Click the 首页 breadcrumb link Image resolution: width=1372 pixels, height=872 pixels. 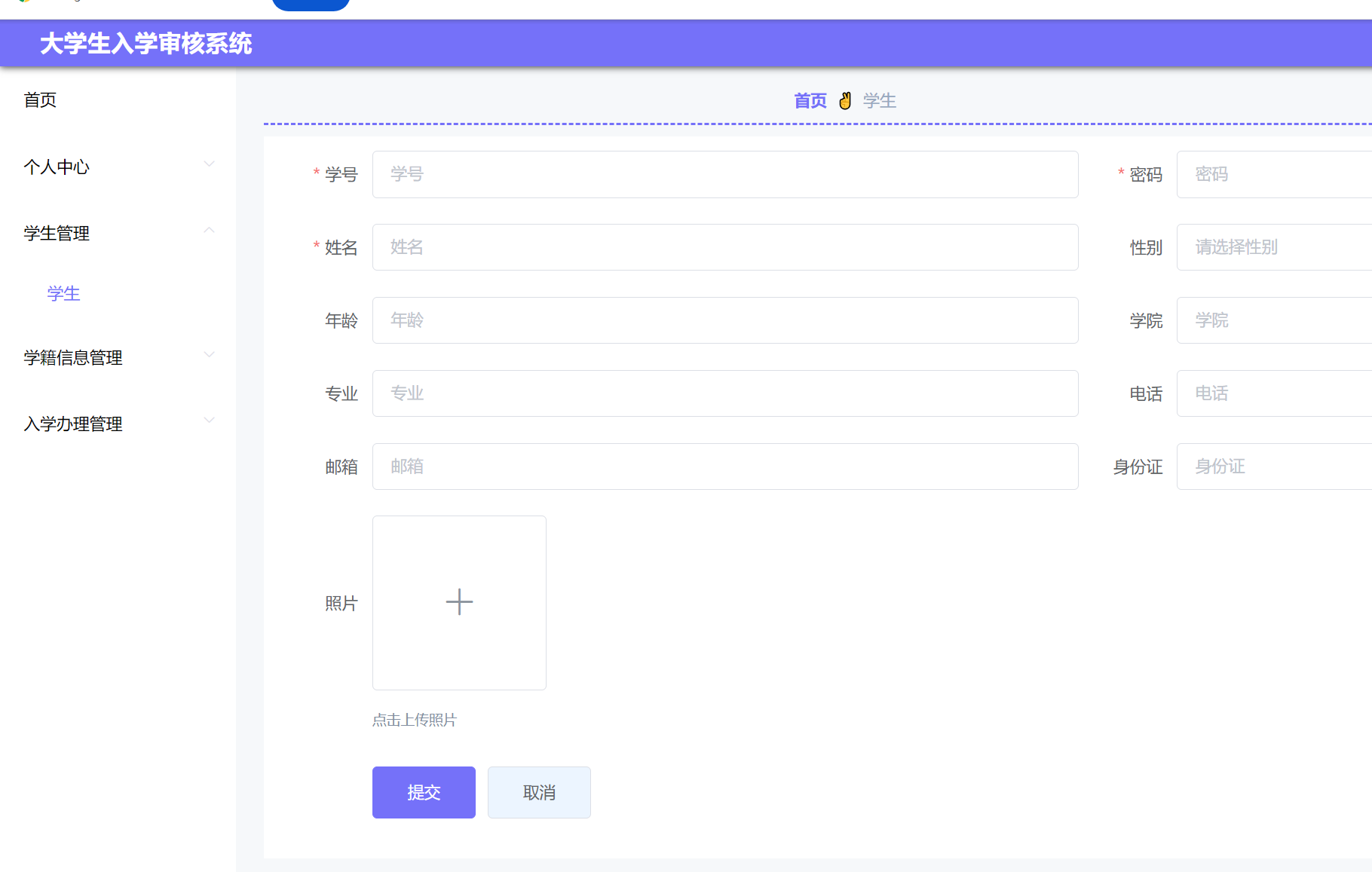pos(809,99)
